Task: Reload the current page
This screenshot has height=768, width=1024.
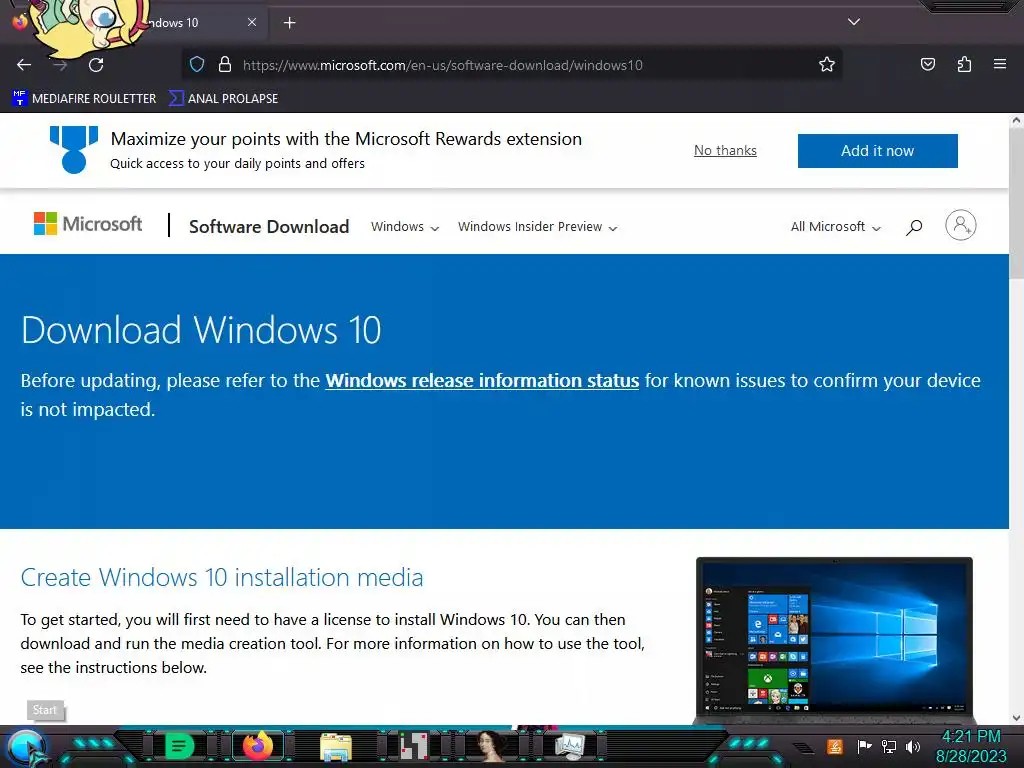Action: pyautogui.click(x=96, y=65)
